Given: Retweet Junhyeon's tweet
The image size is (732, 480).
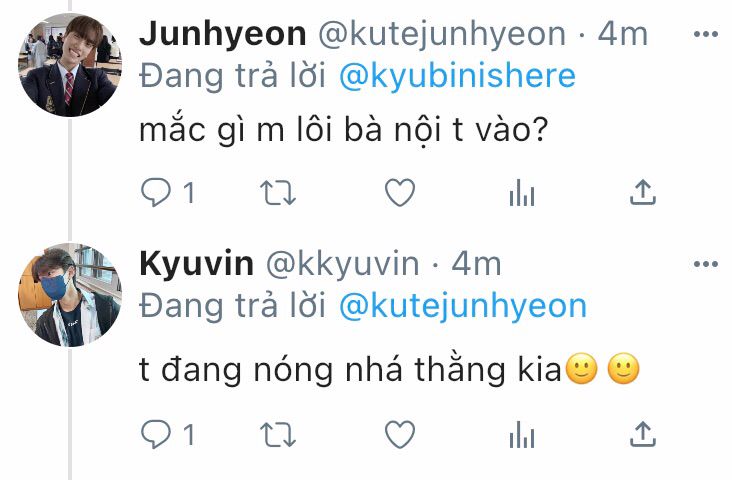Looking at the screenshot, I should [278, 192].
